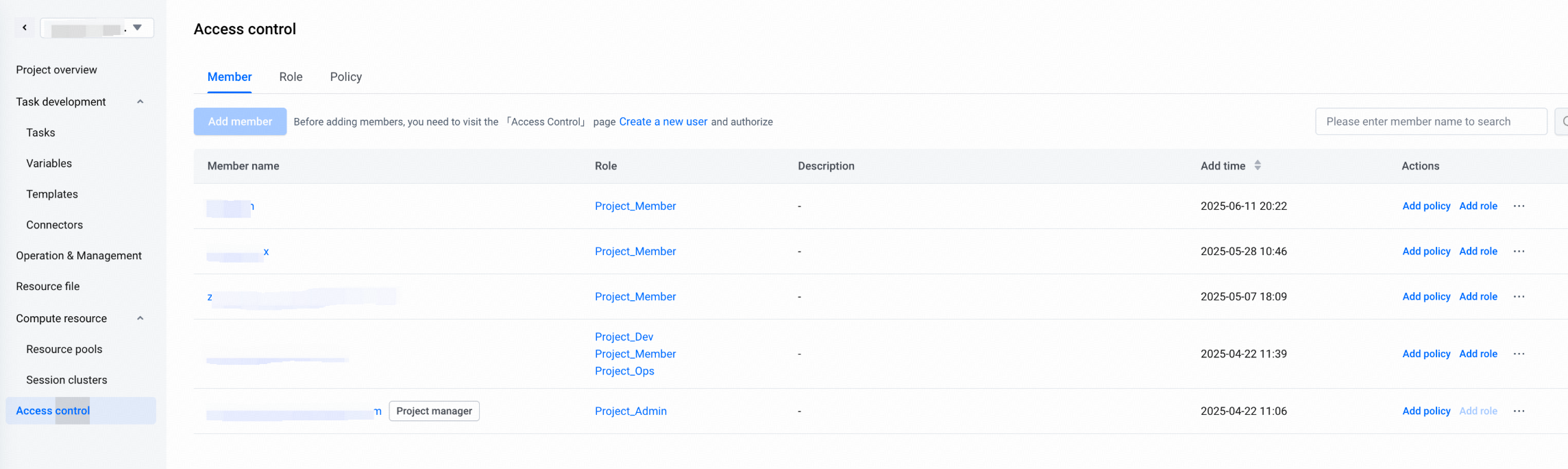Image resolution: width=1568 pixels, height=469 pixels.
Task: Switch to the Policy tab
Action: tap(346, 77)
